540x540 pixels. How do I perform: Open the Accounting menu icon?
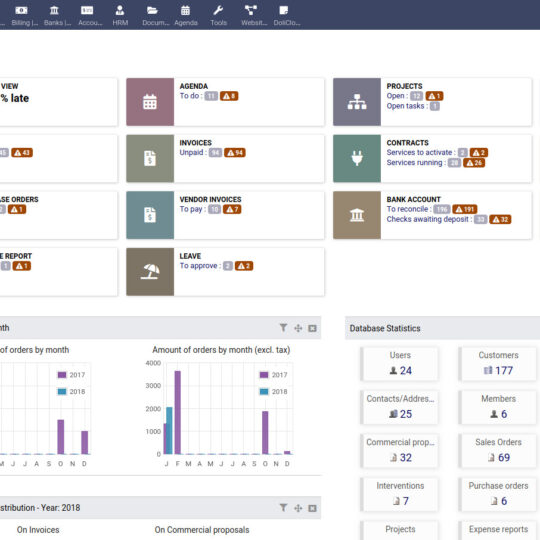(87, 11)
